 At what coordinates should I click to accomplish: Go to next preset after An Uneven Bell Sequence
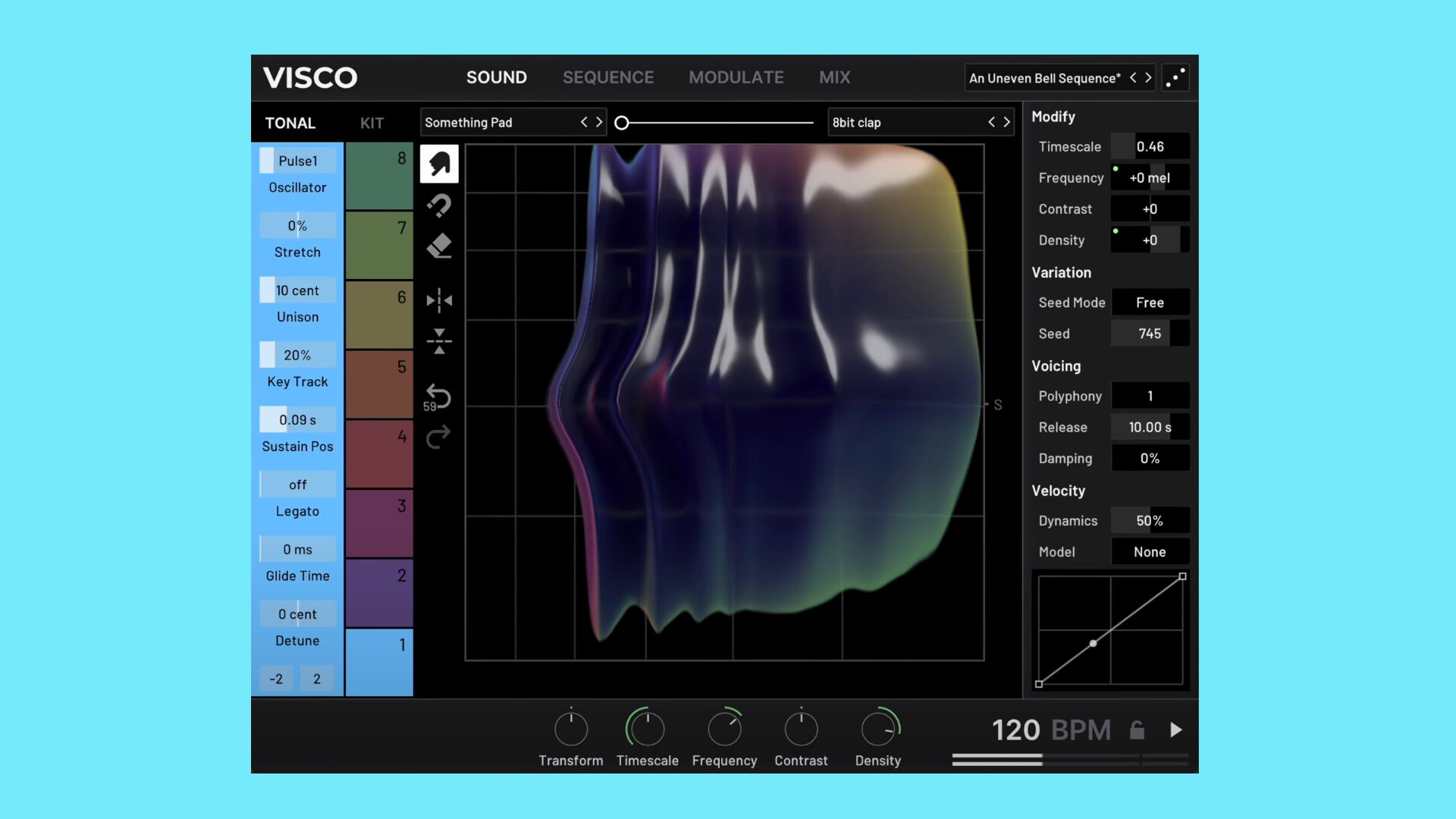coord(1148,78)
